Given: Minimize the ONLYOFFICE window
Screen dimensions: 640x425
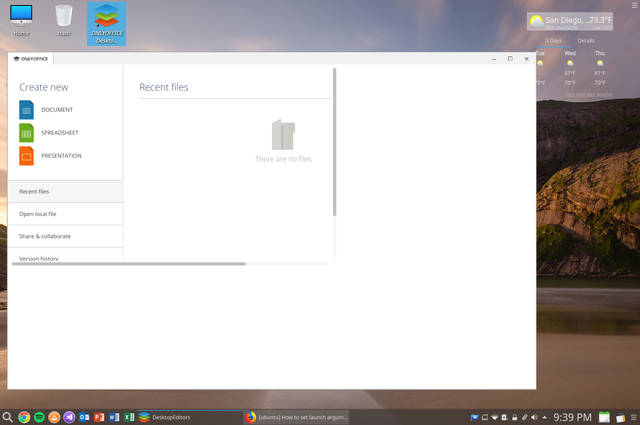Looking at the screenshot, I should tap(494, 59).
